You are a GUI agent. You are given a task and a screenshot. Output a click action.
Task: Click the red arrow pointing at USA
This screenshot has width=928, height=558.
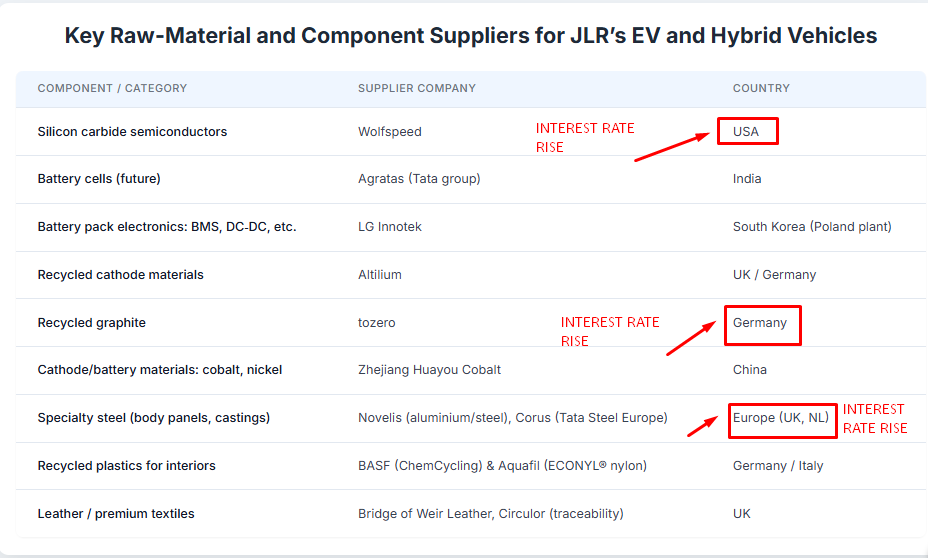tap(672, 146)
